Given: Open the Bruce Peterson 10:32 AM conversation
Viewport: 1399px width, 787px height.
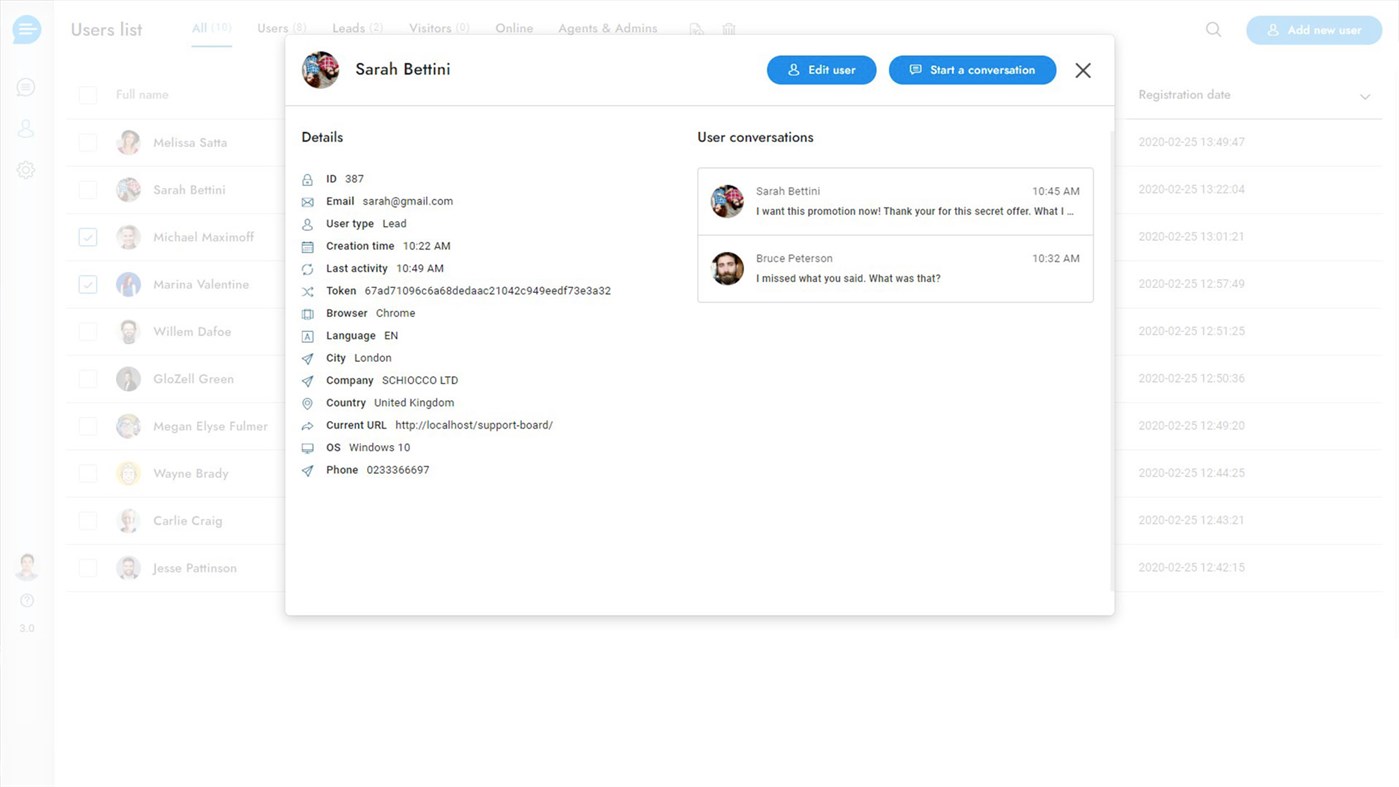Looking at the screenshot, I should click(x=895, y=269).
